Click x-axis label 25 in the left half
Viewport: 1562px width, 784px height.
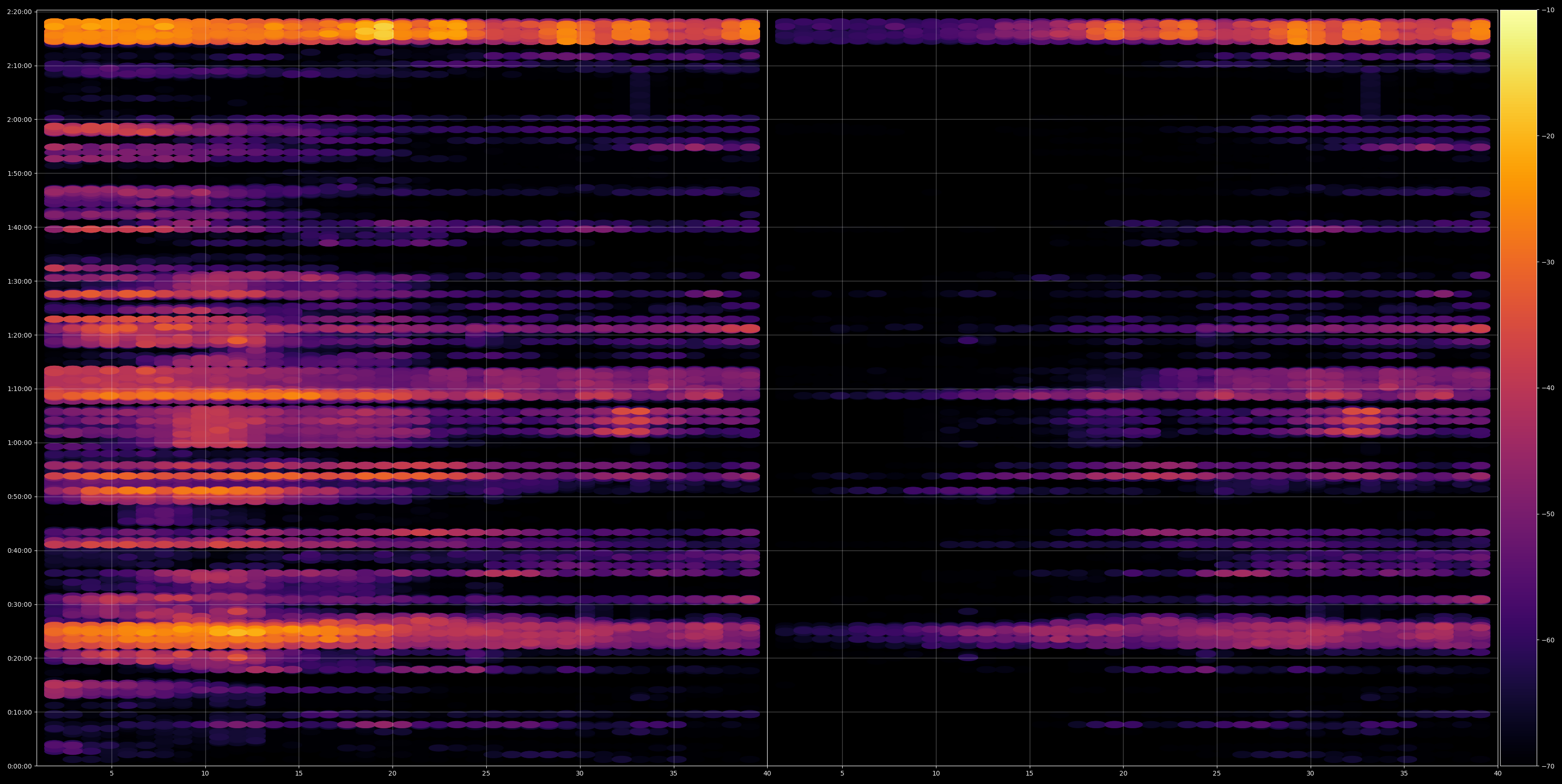pyautogui.click(x=486, y=774)
